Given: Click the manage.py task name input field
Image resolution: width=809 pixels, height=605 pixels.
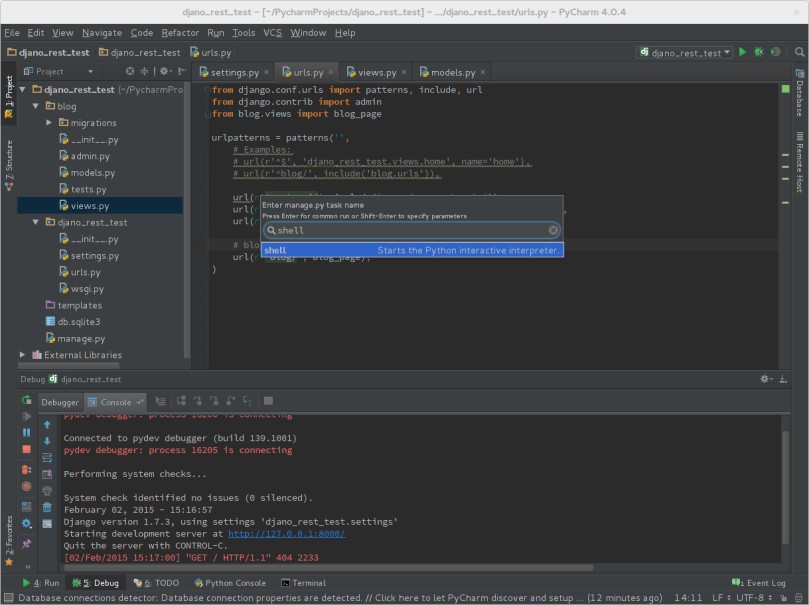Looking at the screenshot, I should 412,230.
